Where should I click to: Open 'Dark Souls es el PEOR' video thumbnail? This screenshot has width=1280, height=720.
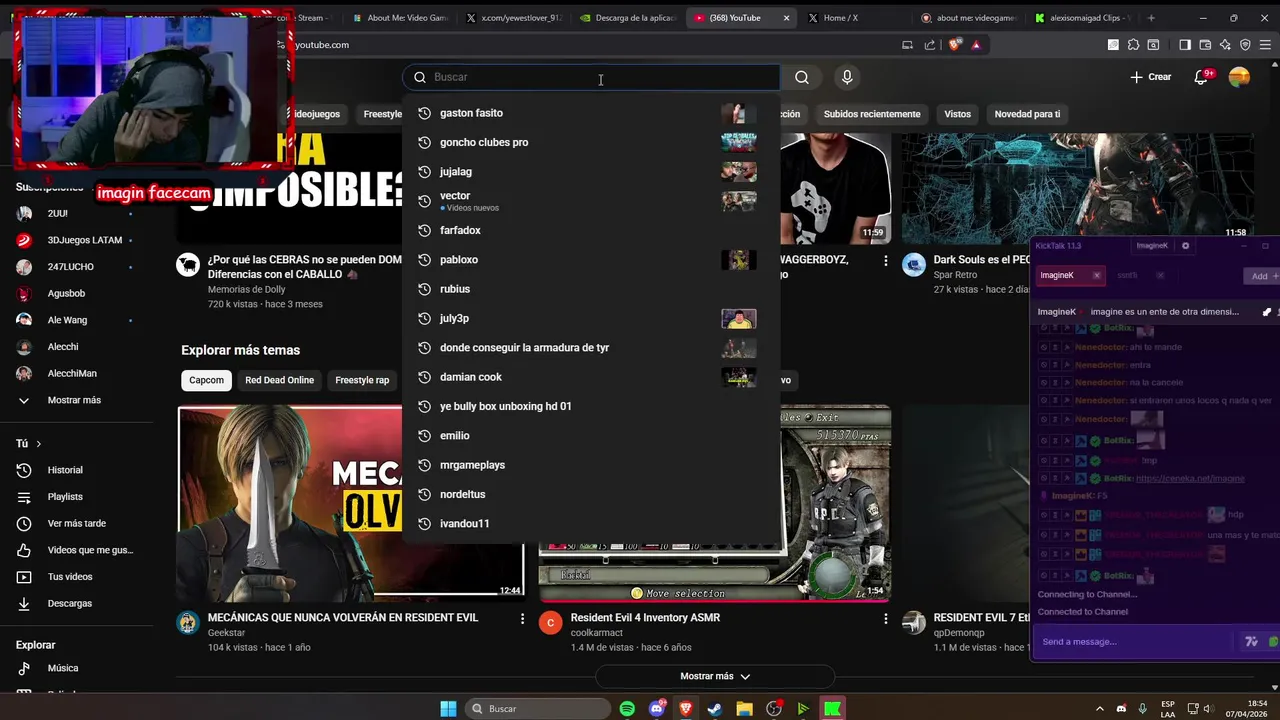[1077, 188]
